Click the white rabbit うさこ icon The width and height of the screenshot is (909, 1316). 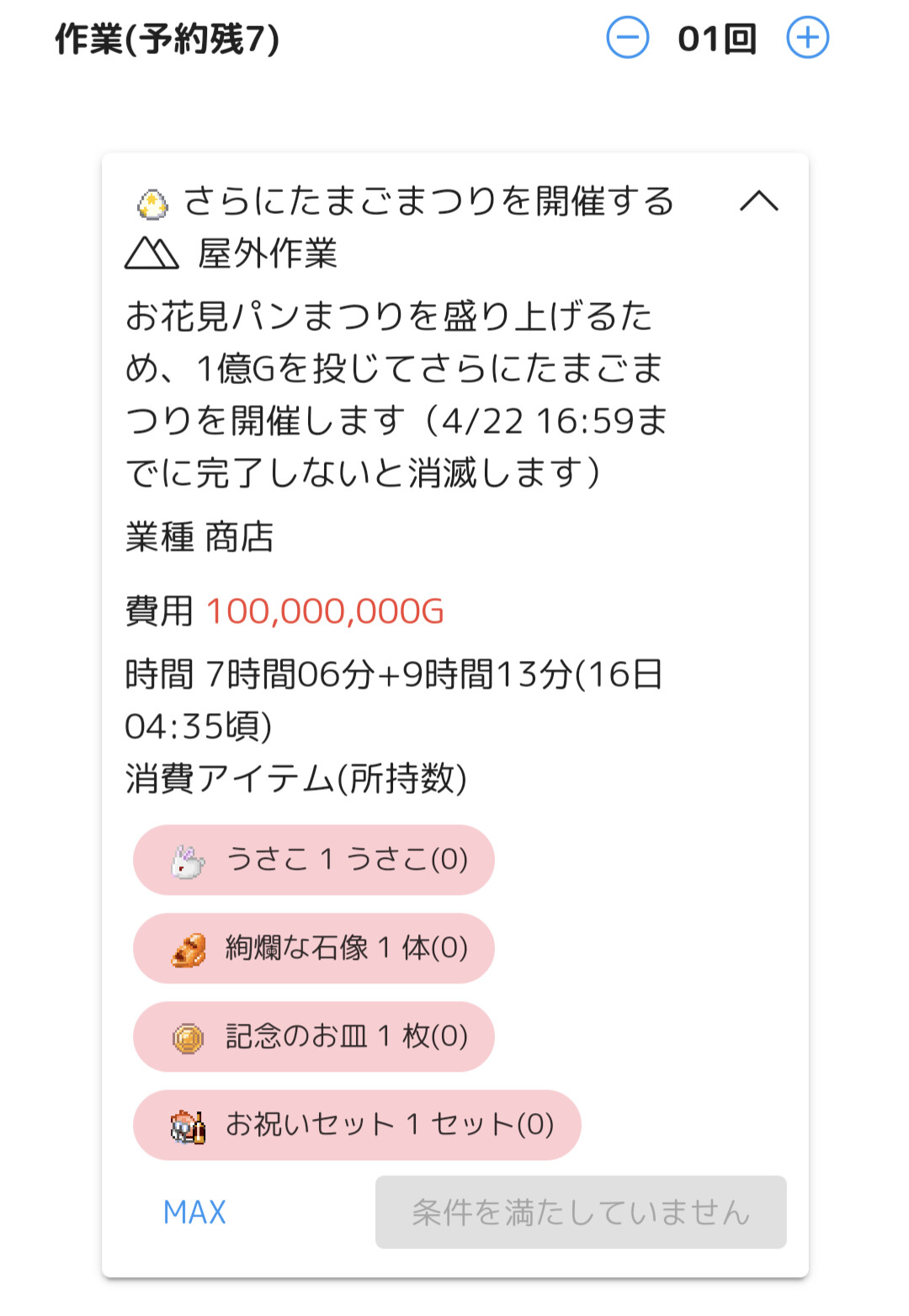click(188, 861)
